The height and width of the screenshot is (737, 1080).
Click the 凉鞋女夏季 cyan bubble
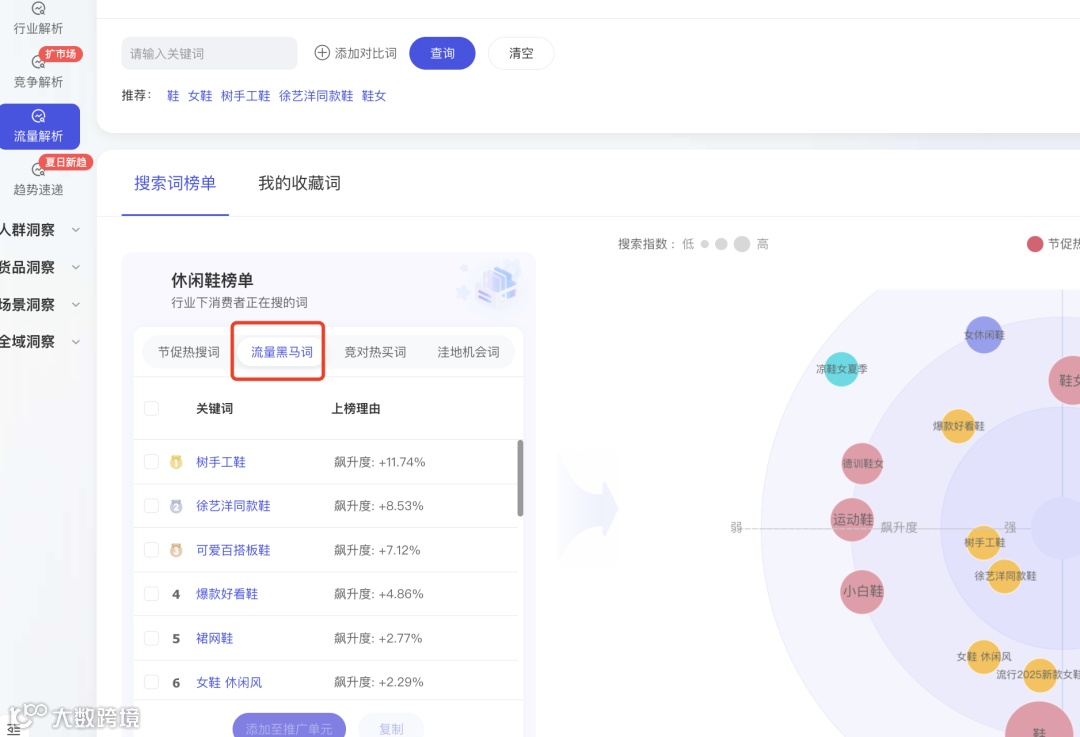pyautogui.click(x=841, y=368)
